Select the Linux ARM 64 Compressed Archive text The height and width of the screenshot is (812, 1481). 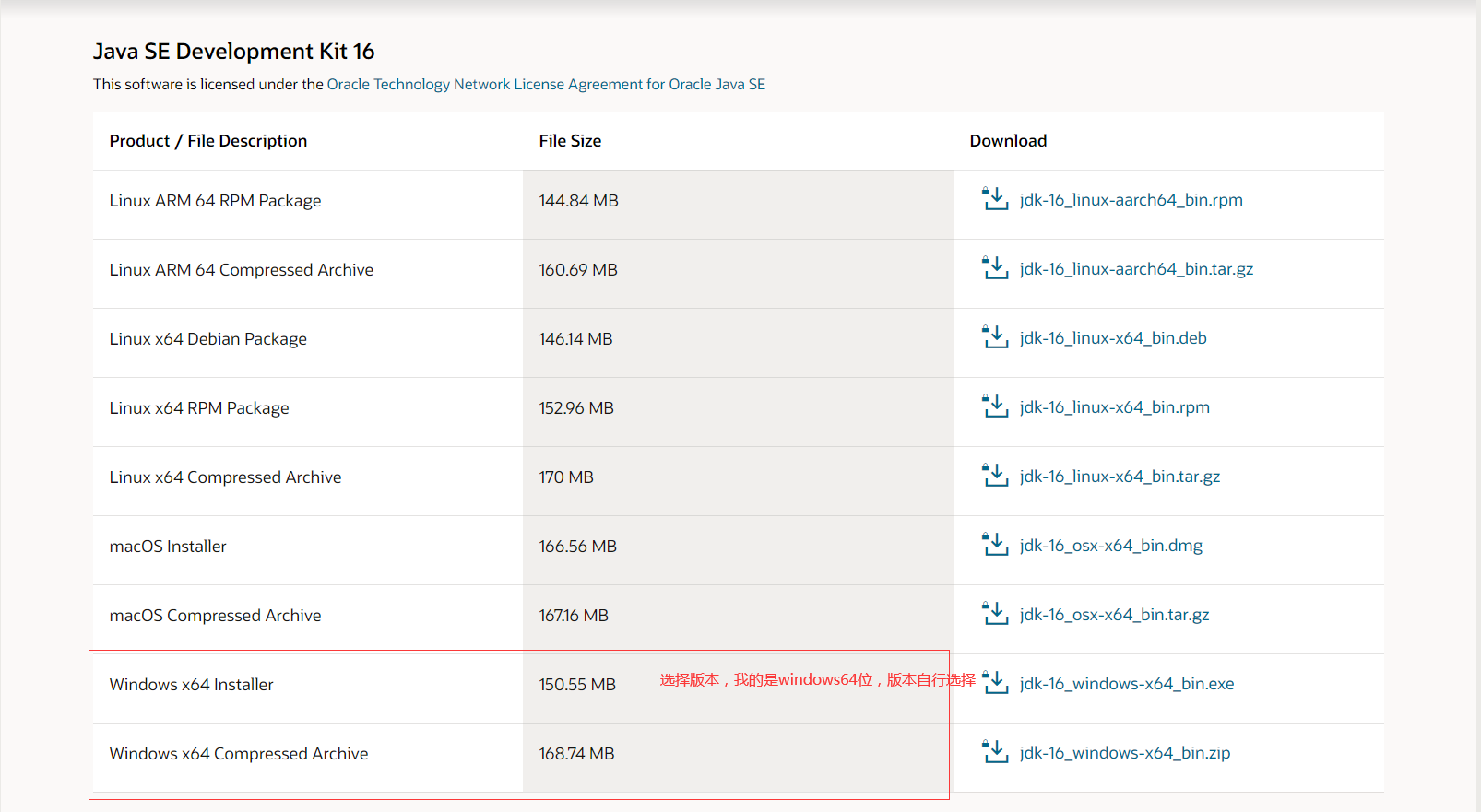point(242,270)
